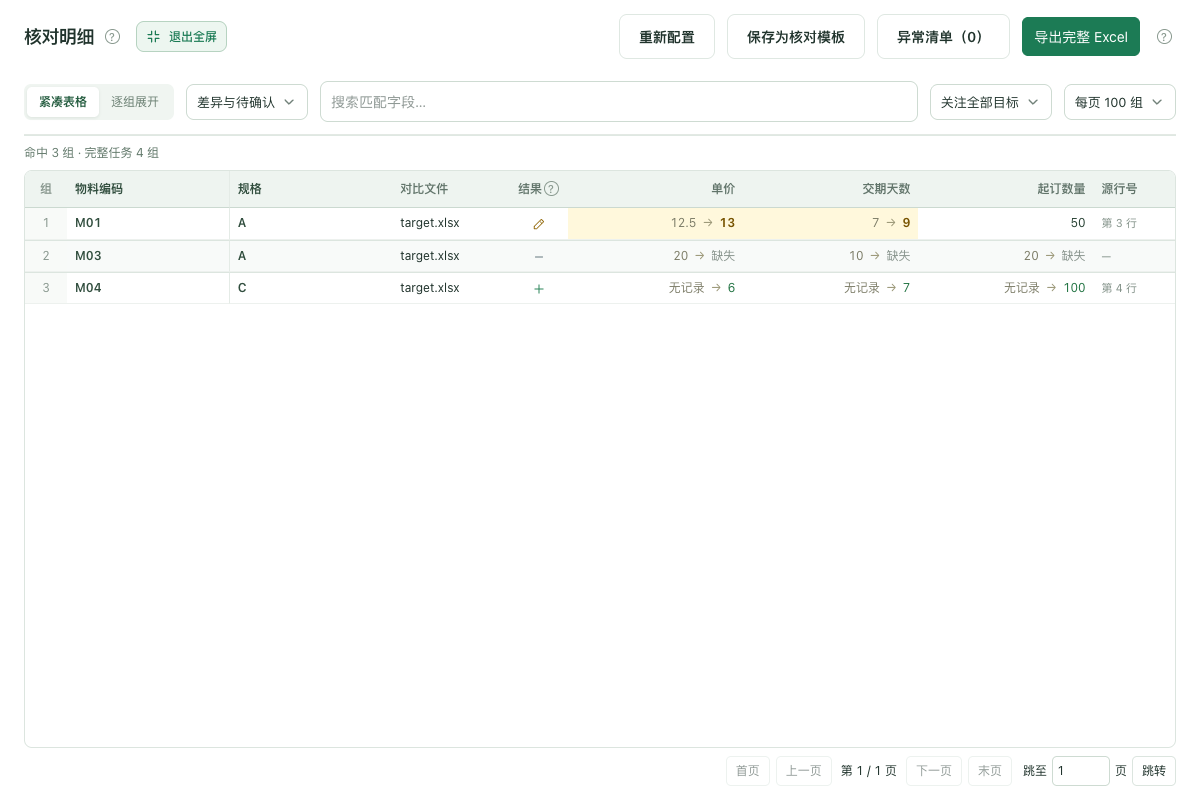Click 第 1 / 1 页 page indicator
The image size is (1200, 800).
pos(869,771)
